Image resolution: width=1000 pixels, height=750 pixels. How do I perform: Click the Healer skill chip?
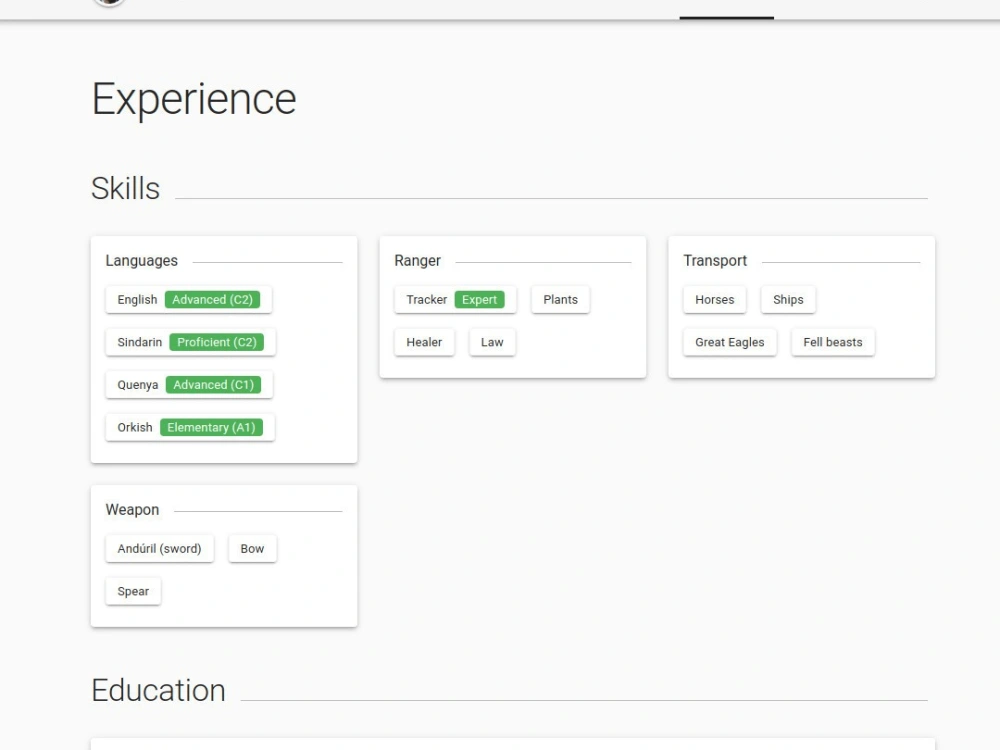click(424, 342)
